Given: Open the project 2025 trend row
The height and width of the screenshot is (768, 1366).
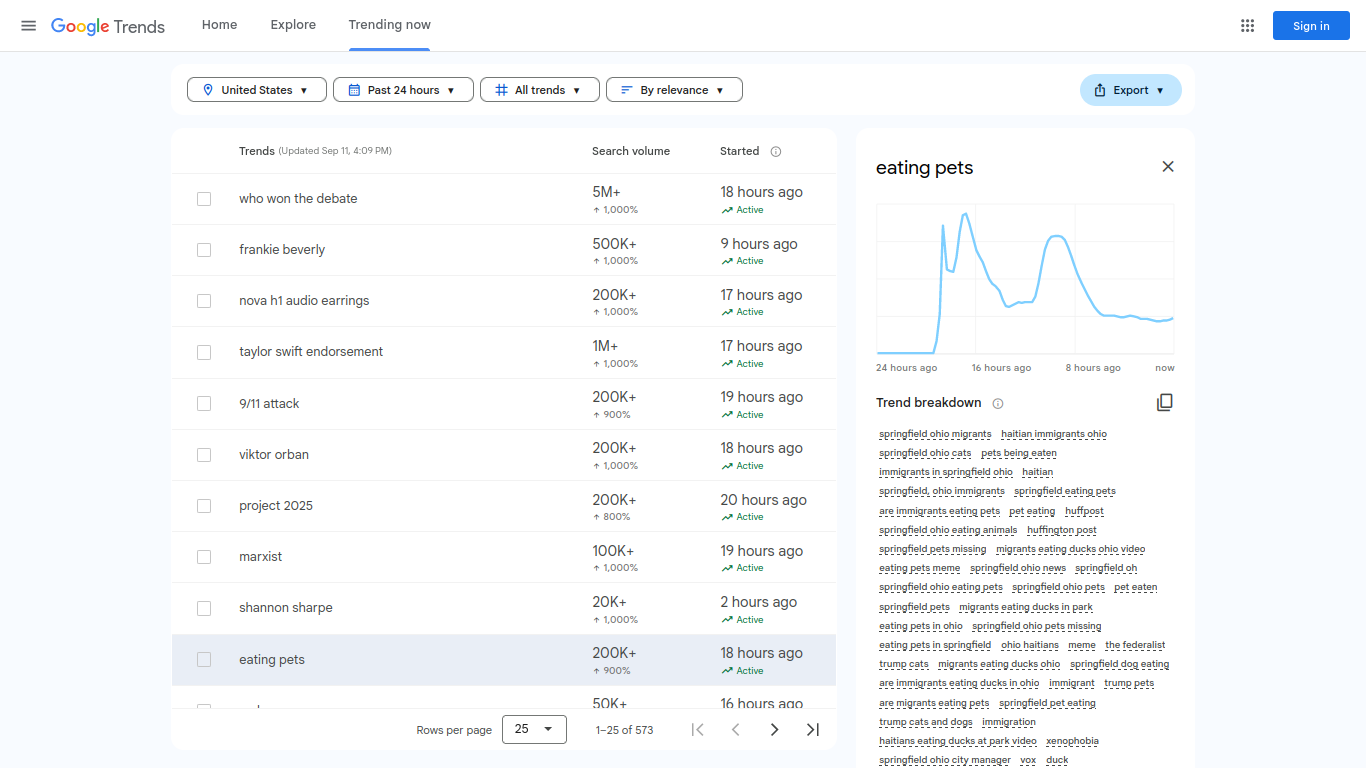Looking at the screenshot, I should tap(504, 506).
